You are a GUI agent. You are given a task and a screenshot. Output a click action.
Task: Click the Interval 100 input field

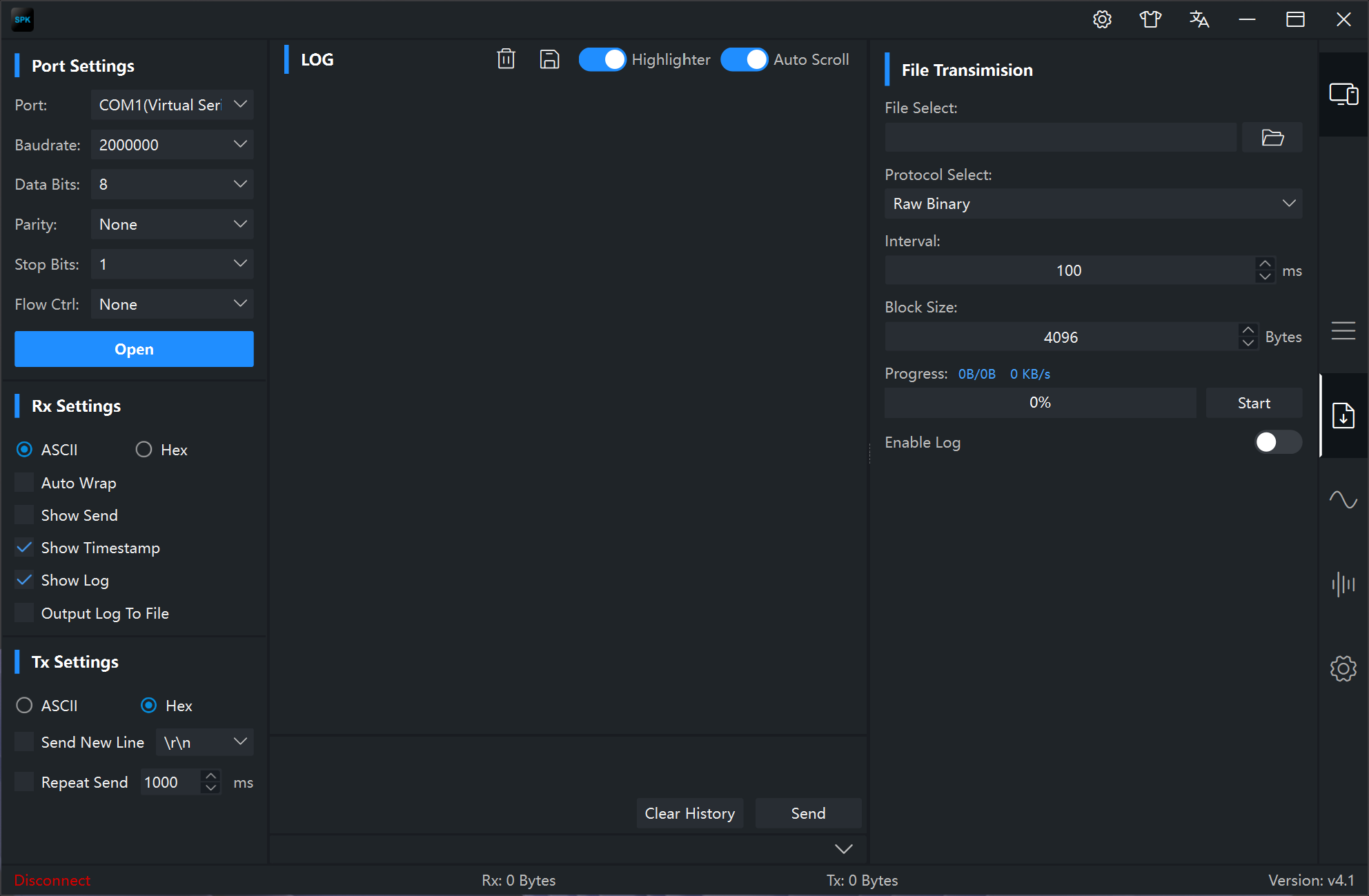coord(1070,270)
